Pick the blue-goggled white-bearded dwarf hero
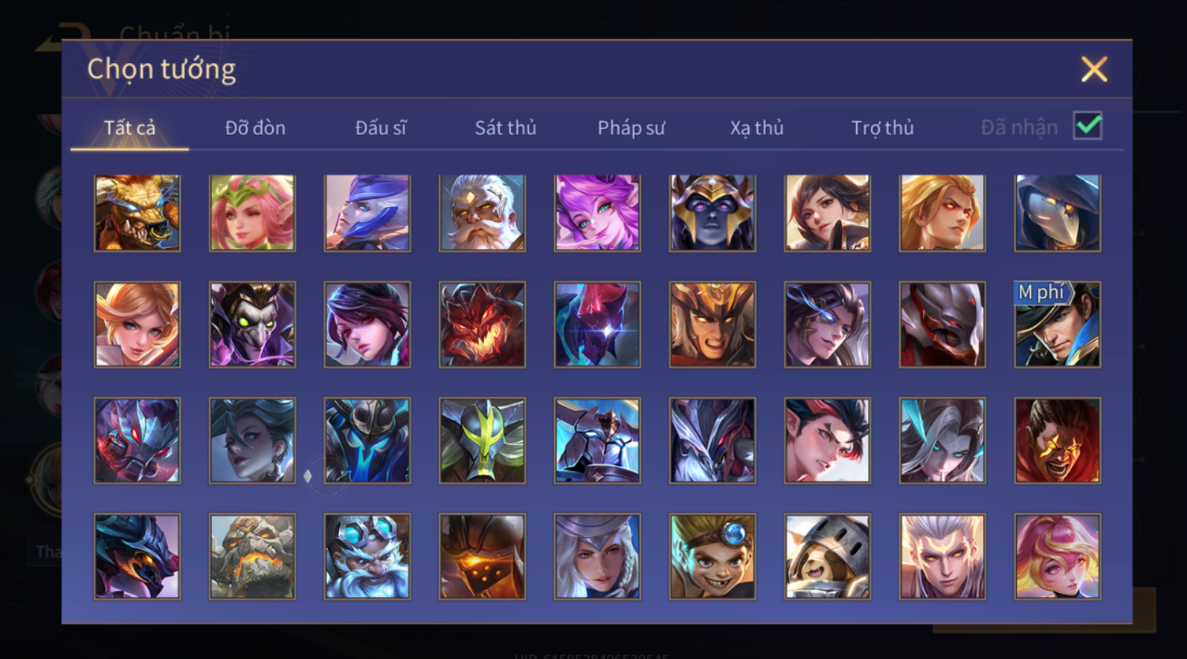This screenshot has width=1187, height=659. click(x=367, y=556)
